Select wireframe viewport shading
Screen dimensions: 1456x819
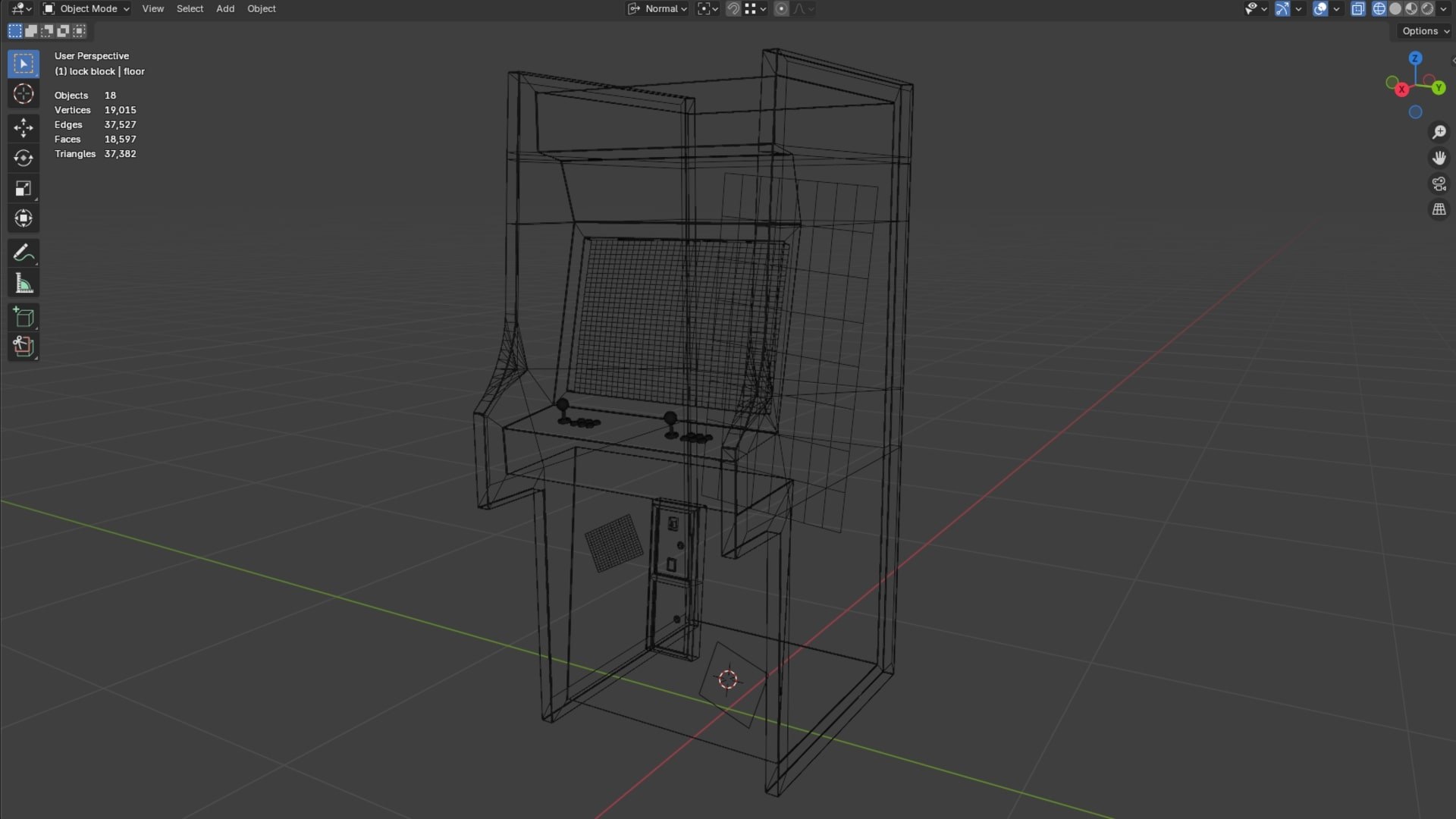1379,9
